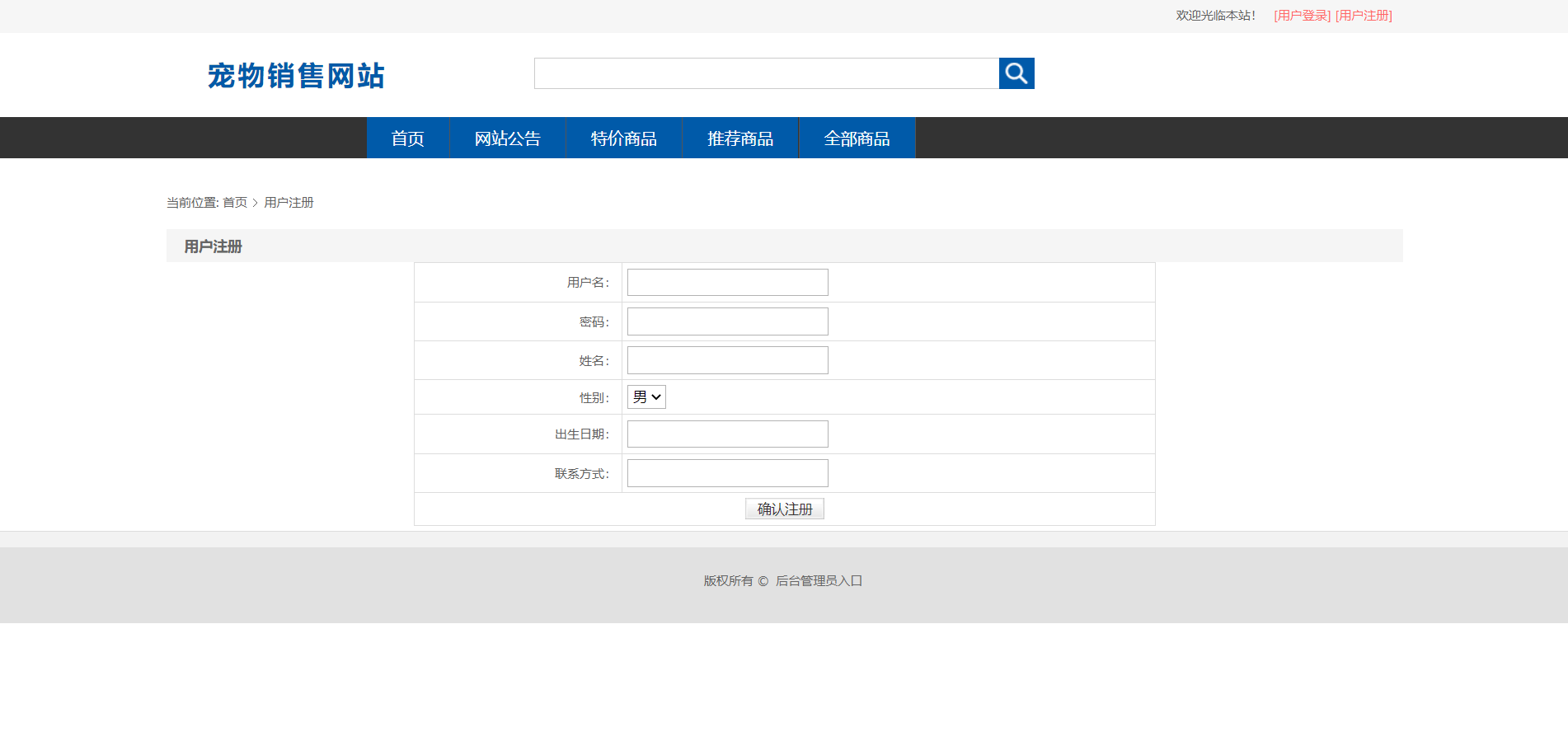Image resolution: width=1568 pixels, height=746 pixels.
Task: Focus the 联系方式 input field
Action: [727, 473]
